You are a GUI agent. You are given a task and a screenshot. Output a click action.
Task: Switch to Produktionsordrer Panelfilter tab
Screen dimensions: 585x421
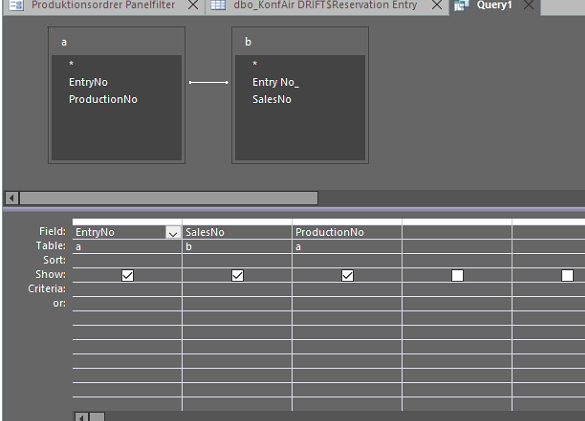tap(103, 5)
